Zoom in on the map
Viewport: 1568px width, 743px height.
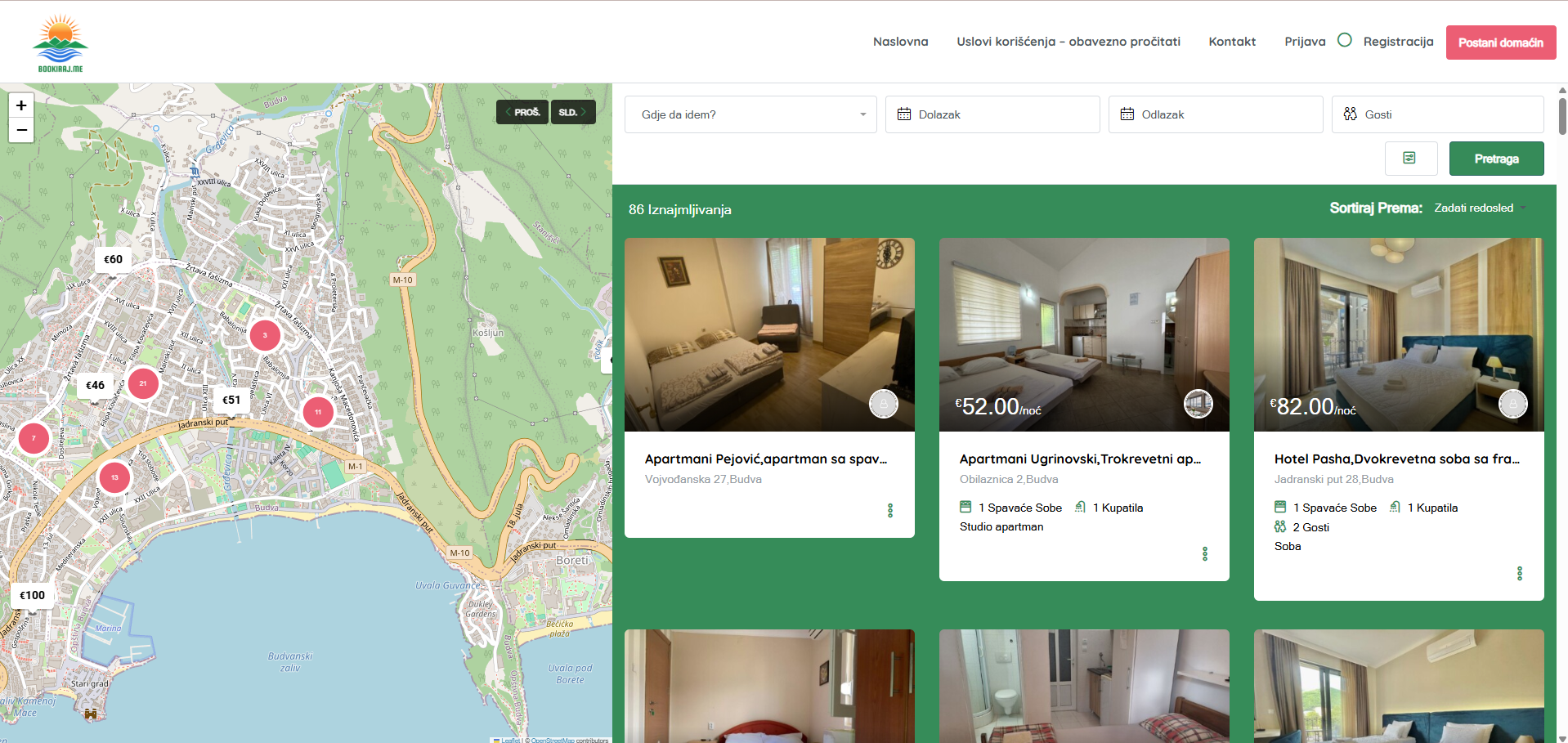click(x=21, y=105)
